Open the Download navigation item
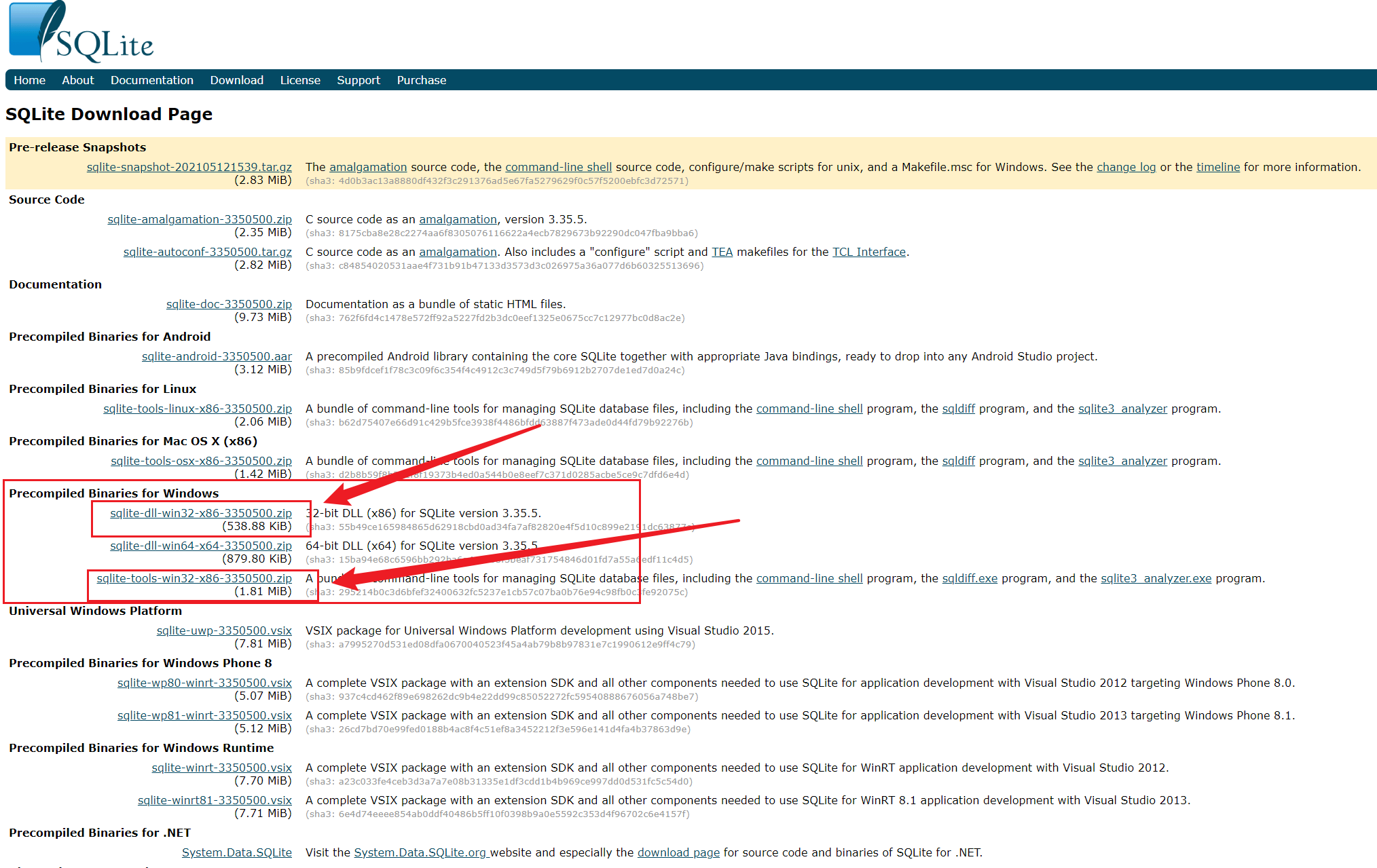 click(236, 80)
